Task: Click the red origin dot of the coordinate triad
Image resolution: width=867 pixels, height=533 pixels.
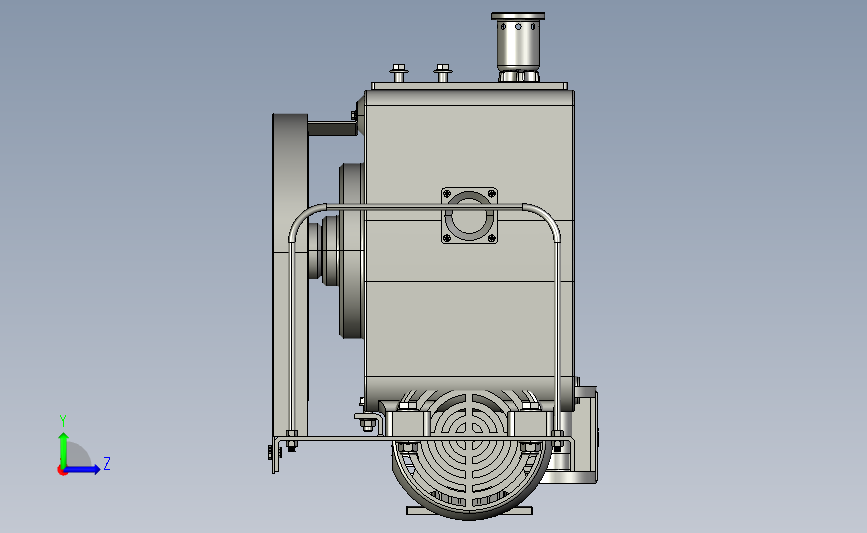Action: 62,471
